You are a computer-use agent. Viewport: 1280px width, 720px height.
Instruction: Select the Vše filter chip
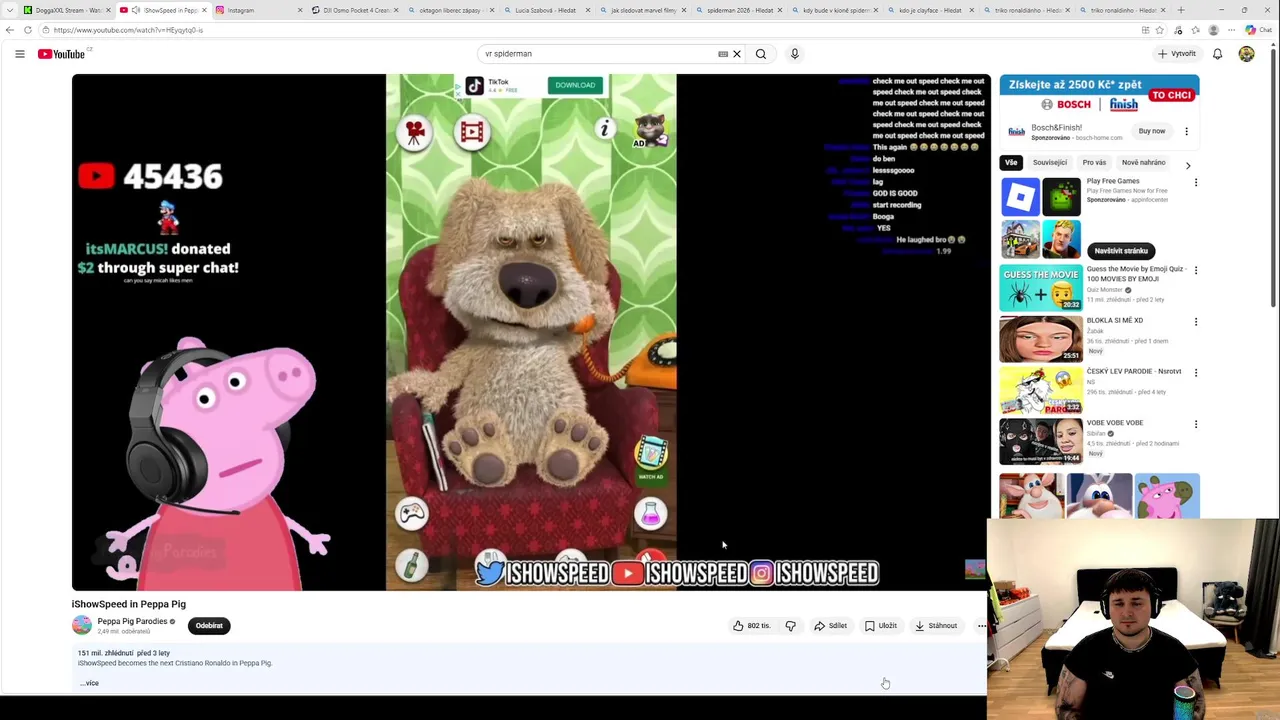(1011, 162)
